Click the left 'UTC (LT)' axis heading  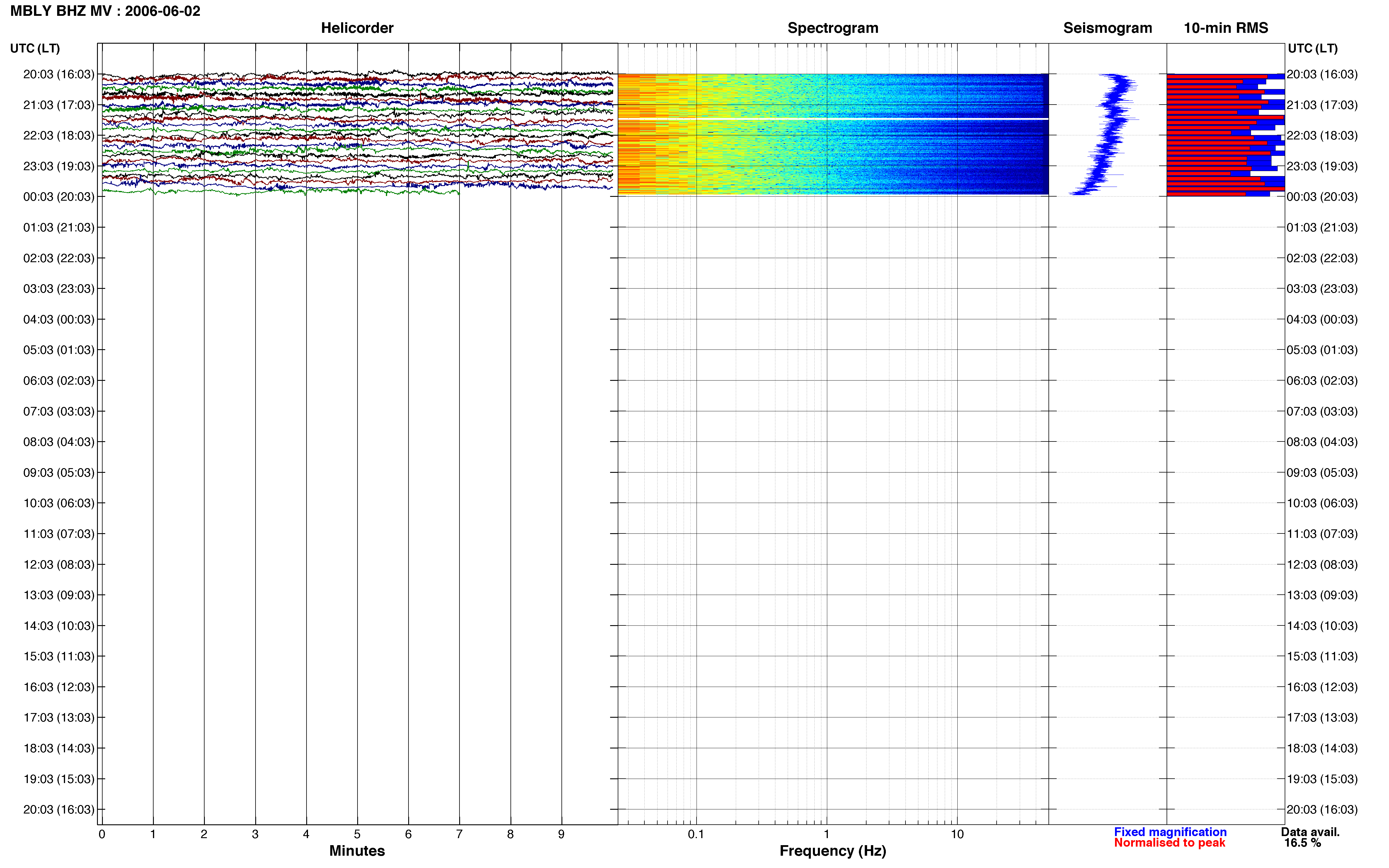pyautogui.click(x=35, y=48)
